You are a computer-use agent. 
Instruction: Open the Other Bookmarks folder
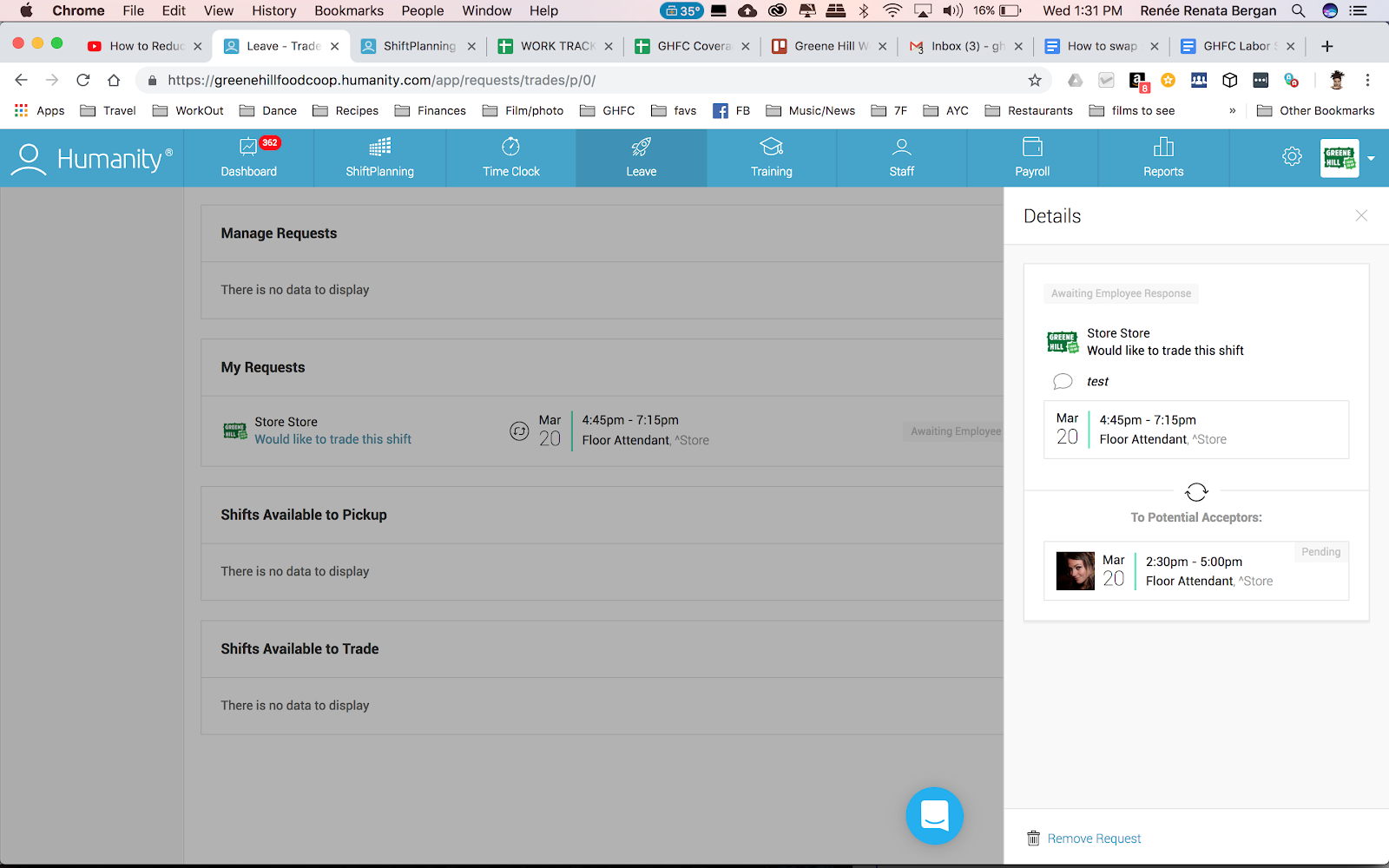click(x=1316, y=110)
